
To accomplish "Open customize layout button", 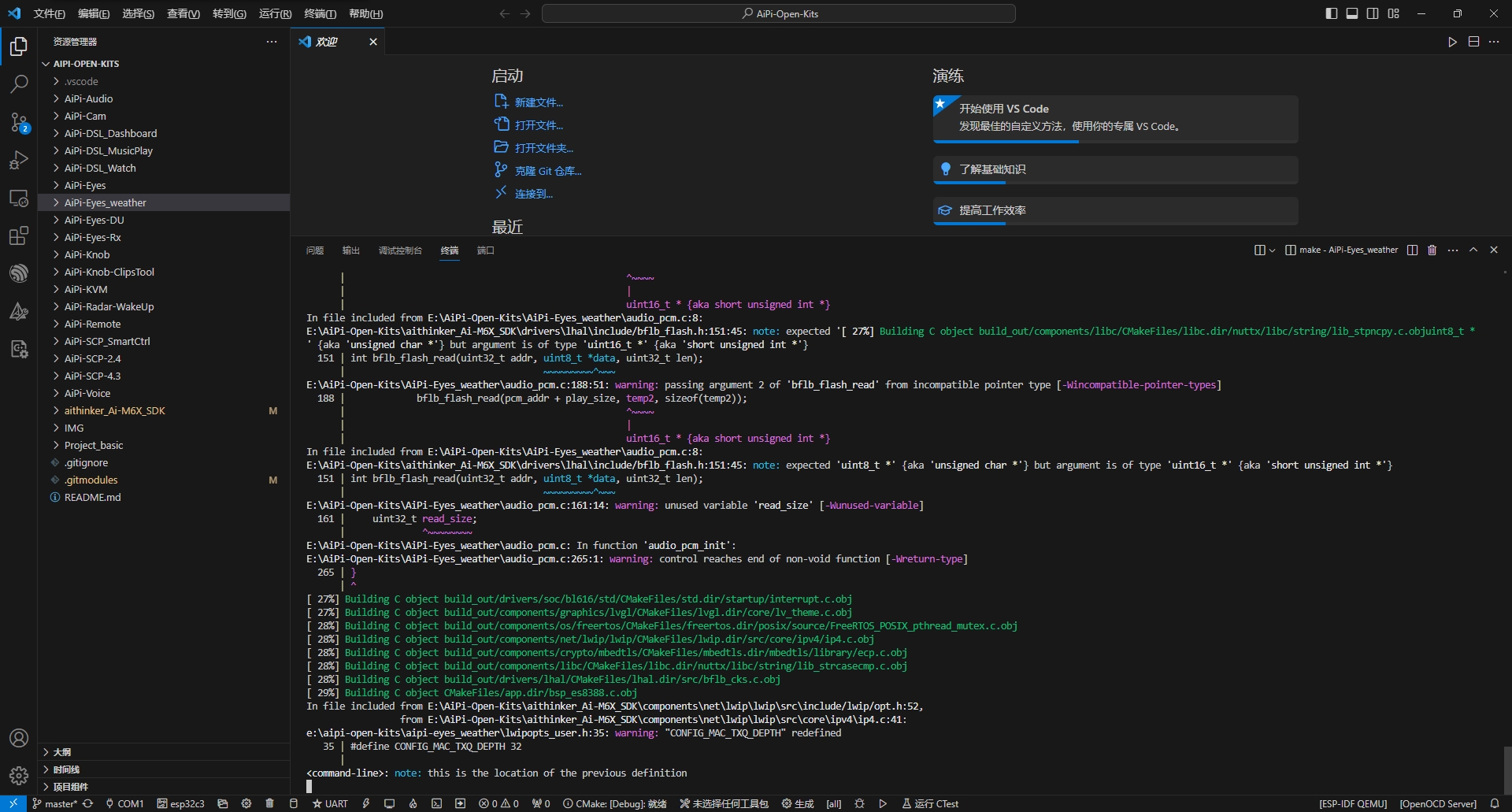I will pyautogui.click(x=1394, y=13).
